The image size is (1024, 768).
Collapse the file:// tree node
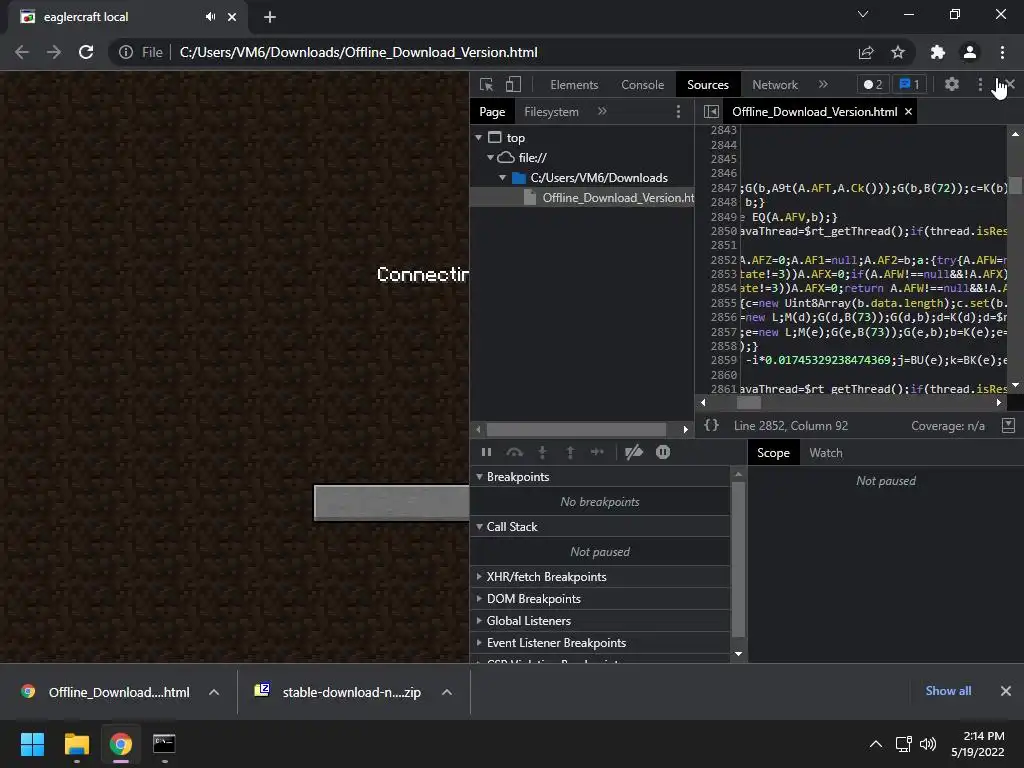point(490,157)
